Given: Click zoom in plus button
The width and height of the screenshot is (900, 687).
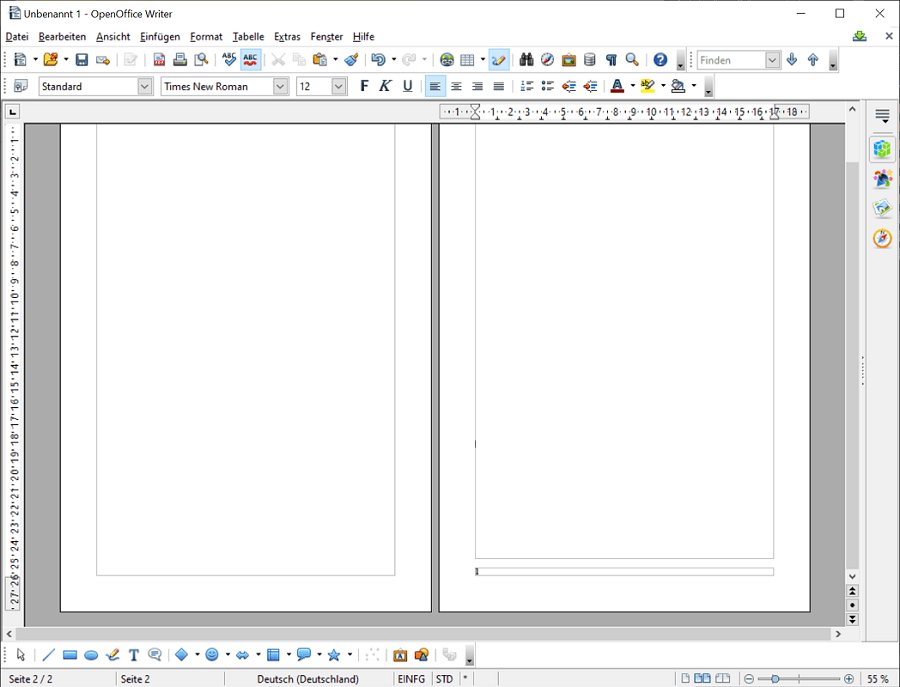Looking at the screenshot, I should (x=849, y=679).
